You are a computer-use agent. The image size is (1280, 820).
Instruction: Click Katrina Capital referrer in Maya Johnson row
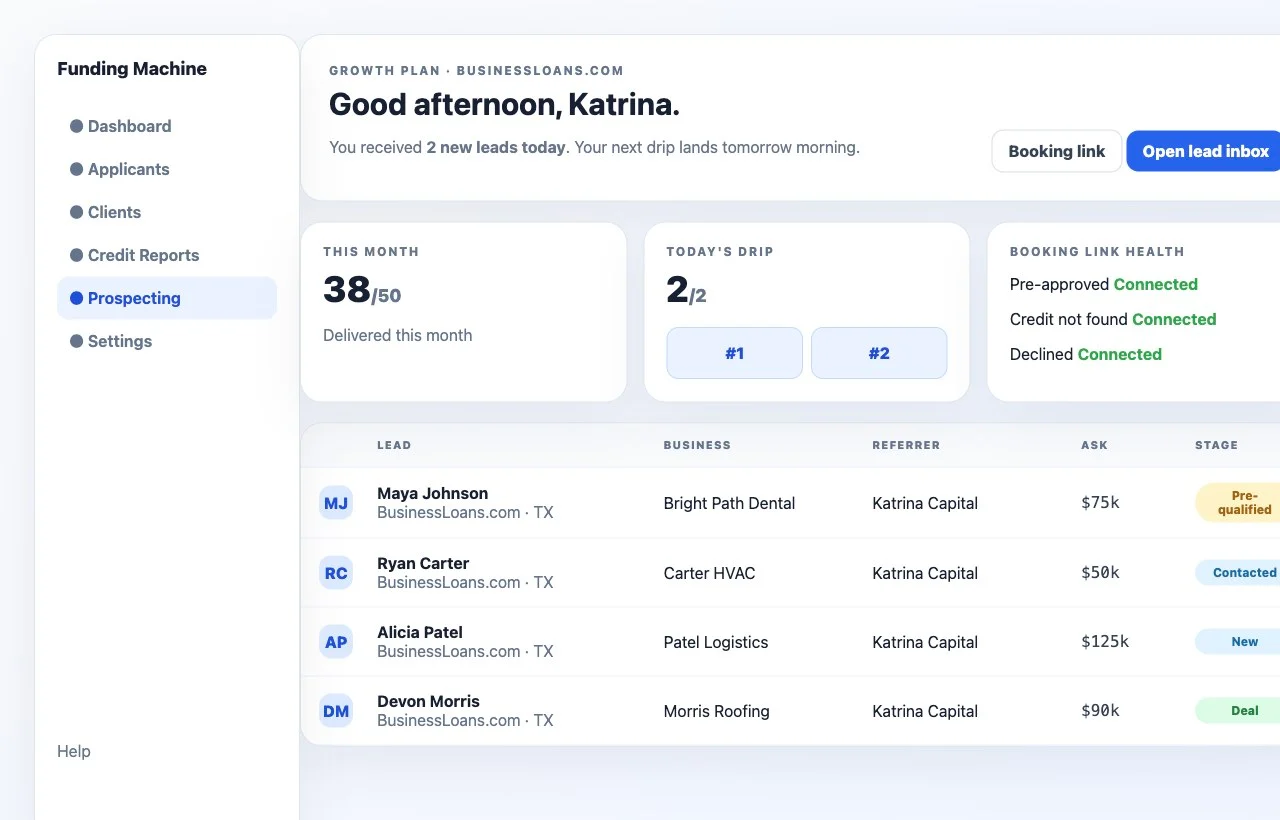point(925,503)
